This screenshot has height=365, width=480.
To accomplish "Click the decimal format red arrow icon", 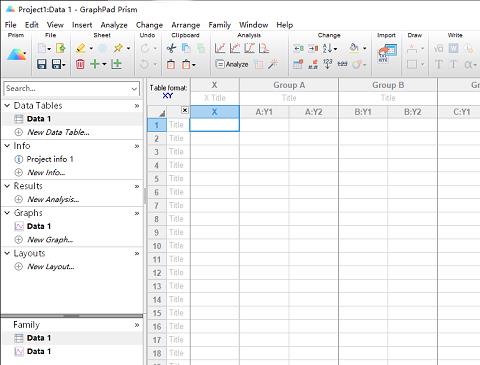I will (313, 64).
